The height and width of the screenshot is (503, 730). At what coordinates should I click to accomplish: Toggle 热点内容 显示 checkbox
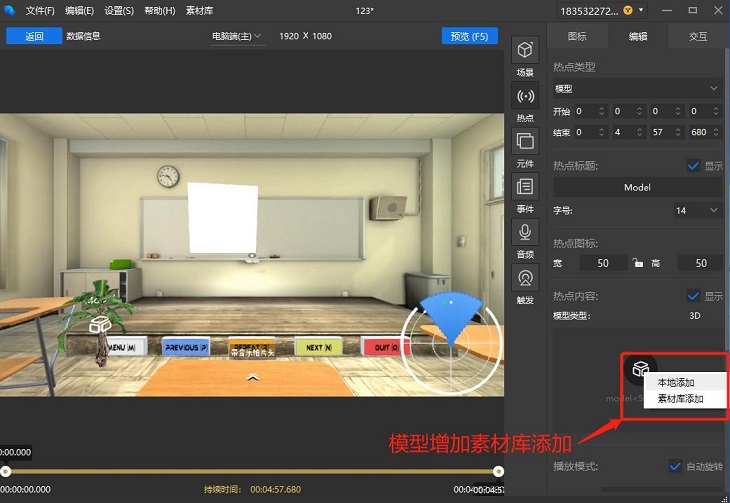click(x=693, y=296)
